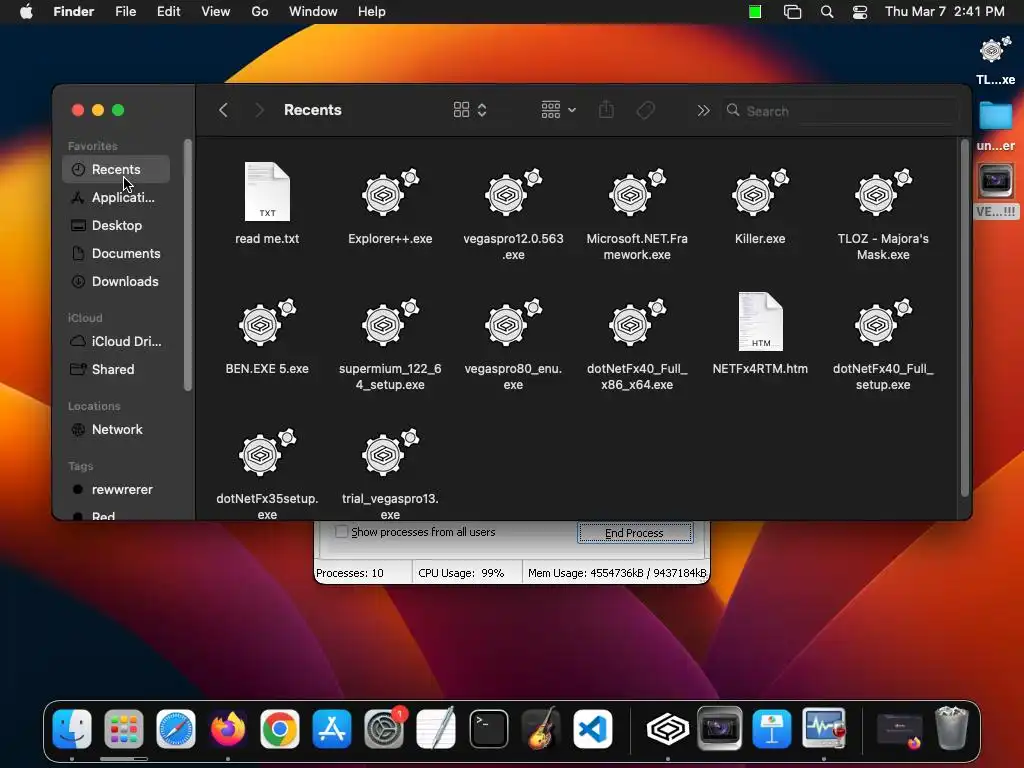Expand hidden toolbar items chevrons
1024x768 pixels.
coord(703,111)
